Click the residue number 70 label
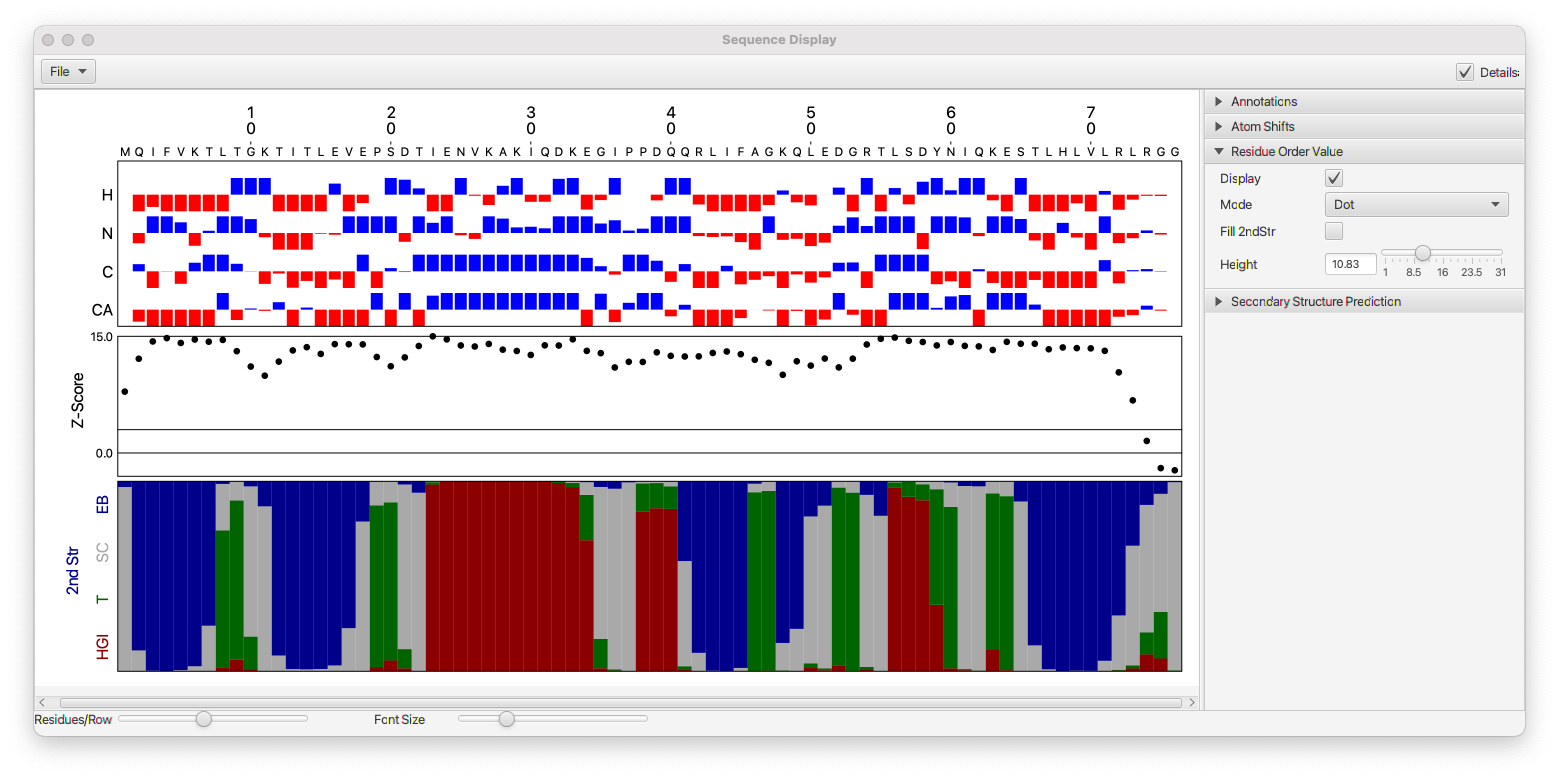1559x778 pixels. pyautogui.click(x=1091, y=120)
